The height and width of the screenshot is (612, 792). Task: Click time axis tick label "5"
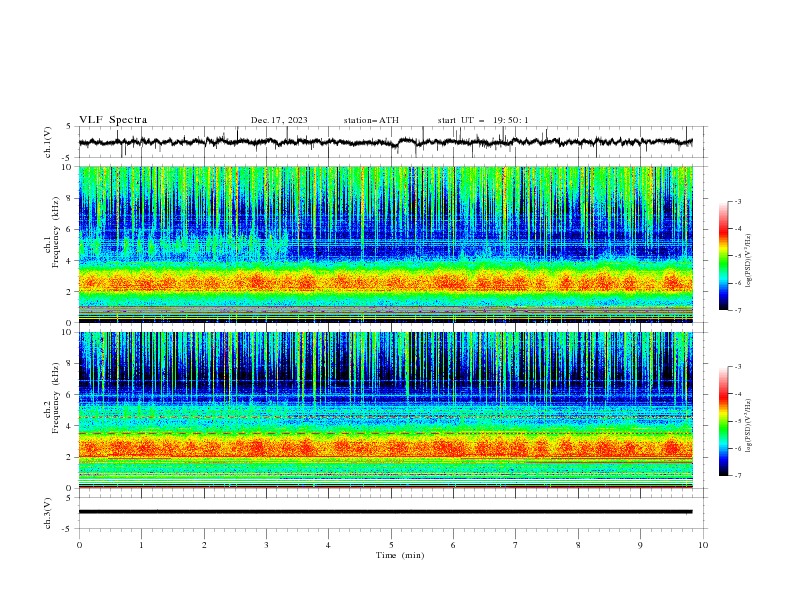391,545
